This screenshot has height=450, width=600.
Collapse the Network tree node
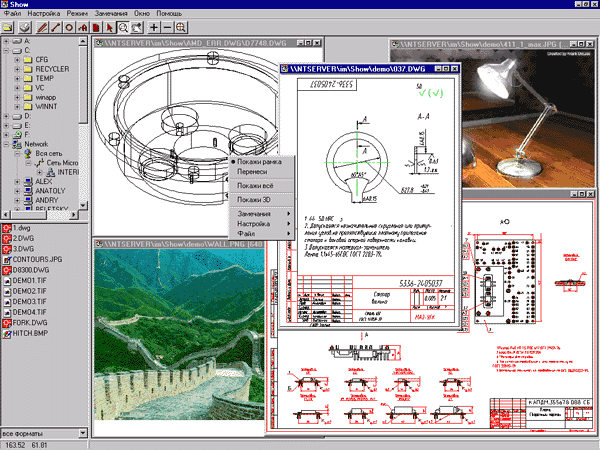(x=6, y=145)
